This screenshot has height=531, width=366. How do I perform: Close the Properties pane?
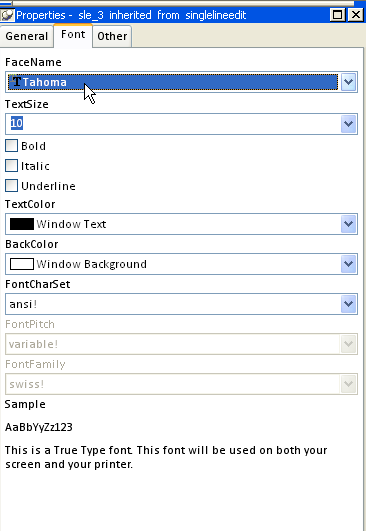click(356, 15)
